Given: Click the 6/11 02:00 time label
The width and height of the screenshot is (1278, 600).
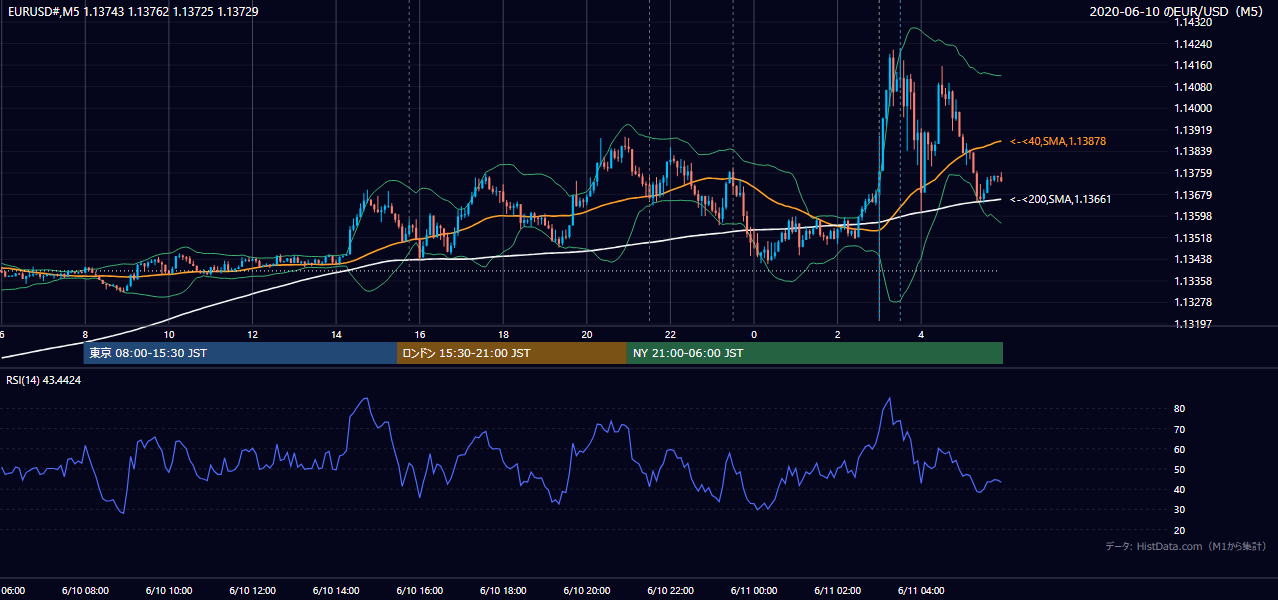Looking at the screenshot, I should (x=837, y=591).
